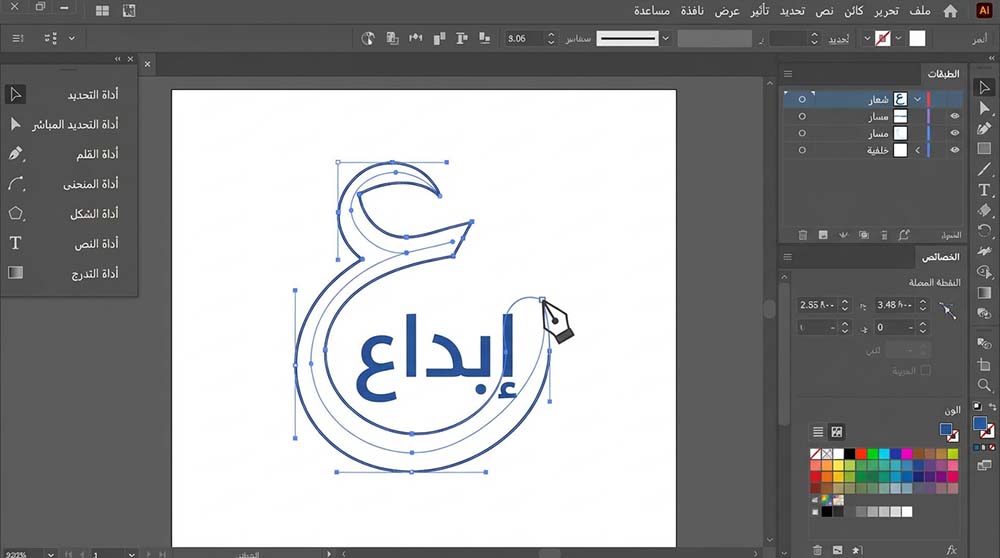The image size is (1000, 558).
Task: Open the مساعدة menu
Action: 652,11
